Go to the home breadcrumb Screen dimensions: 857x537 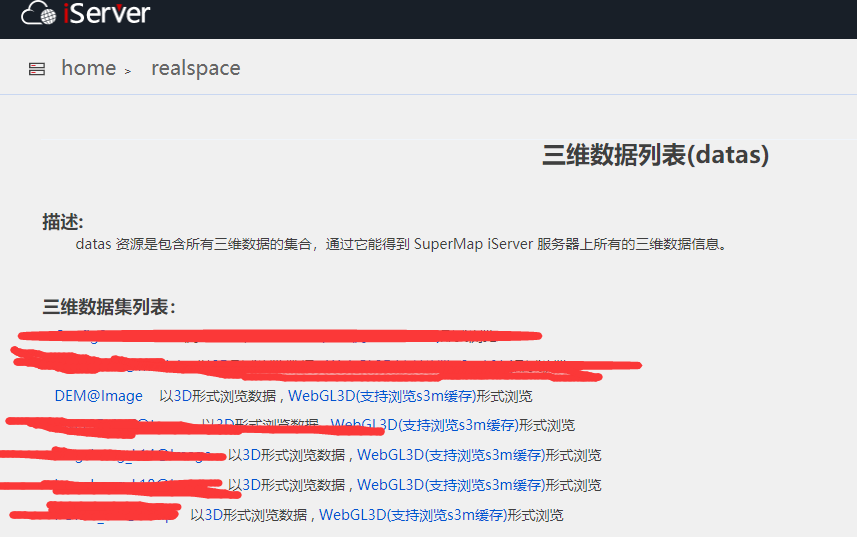pyautogui.click(x=89, y=68)
